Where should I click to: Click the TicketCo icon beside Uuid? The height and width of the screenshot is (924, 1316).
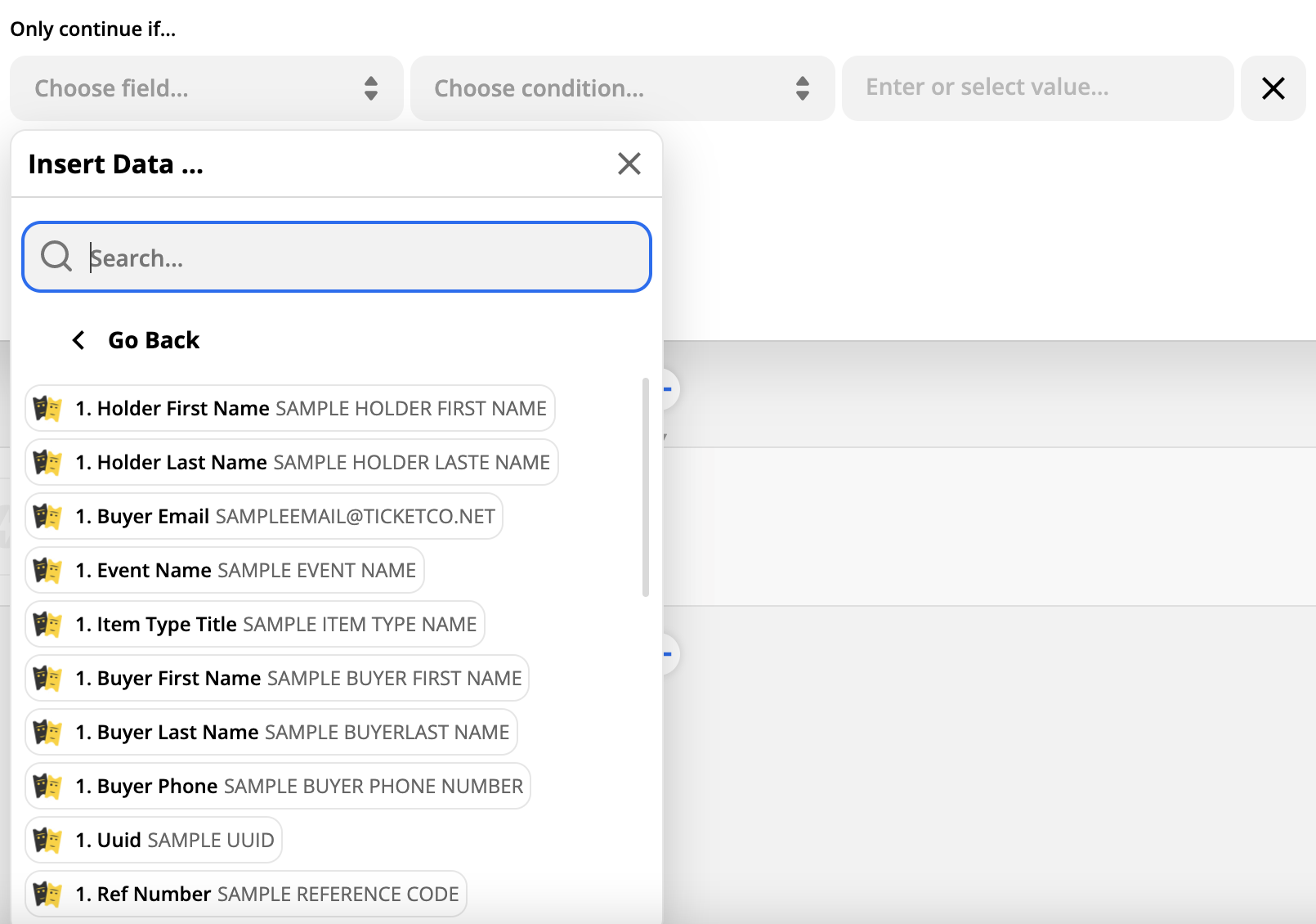[x=47, y=840]
